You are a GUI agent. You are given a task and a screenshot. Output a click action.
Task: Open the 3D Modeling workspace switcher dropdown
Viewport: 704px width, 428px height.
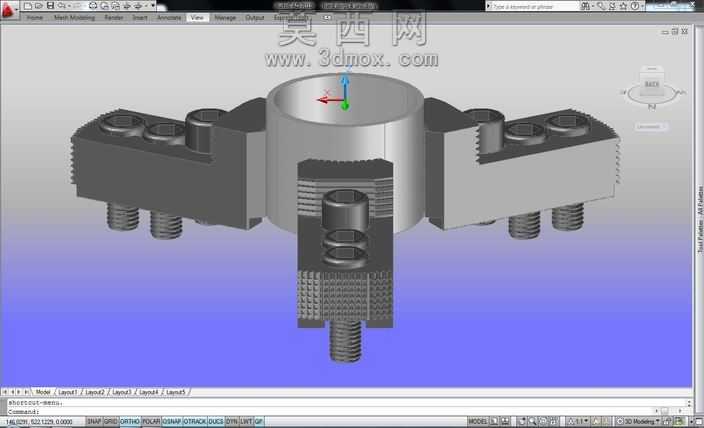coord(638,421)
